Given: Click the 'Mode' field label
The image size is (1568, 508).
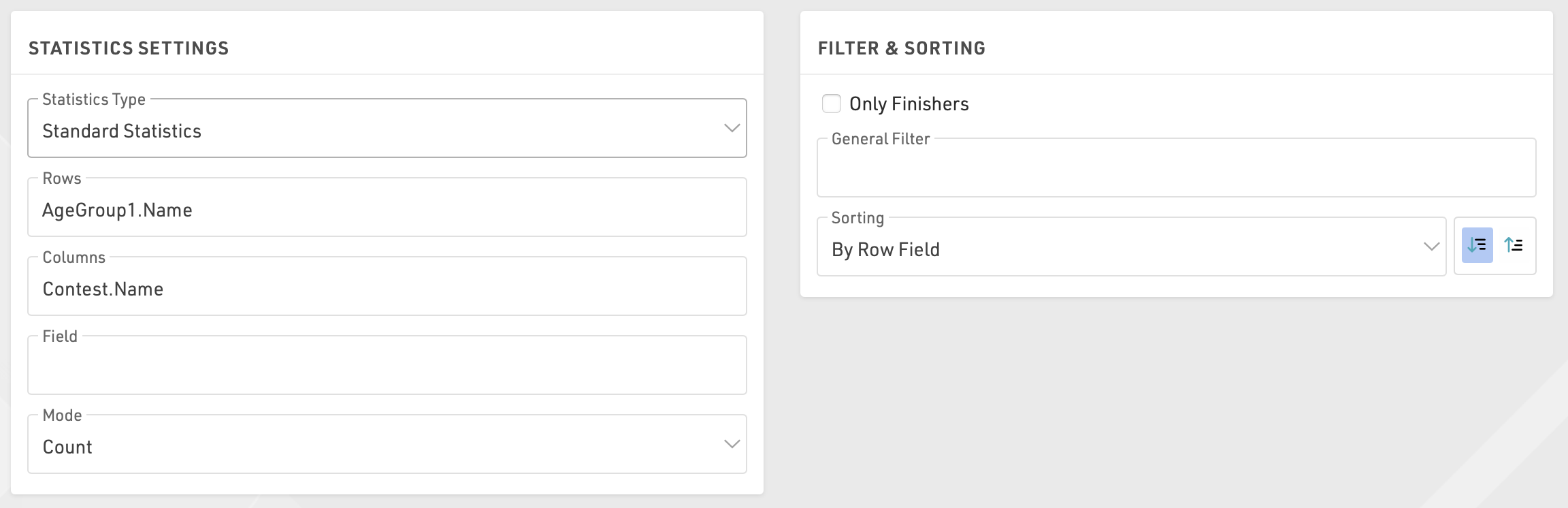Looking at the screenshot, I should [62, 415].
